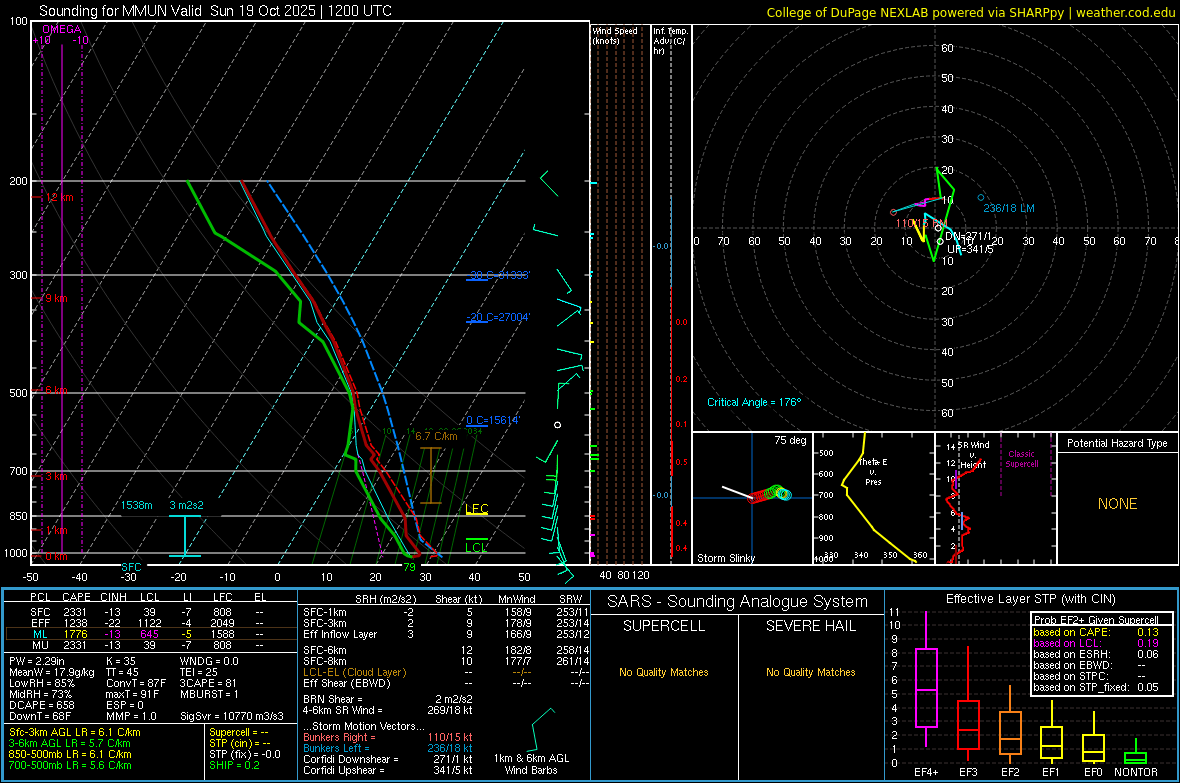This screenshot has height=783, width=1180.
Task: Click the 75 deg slinky tilt value
Action: [790, 440]
